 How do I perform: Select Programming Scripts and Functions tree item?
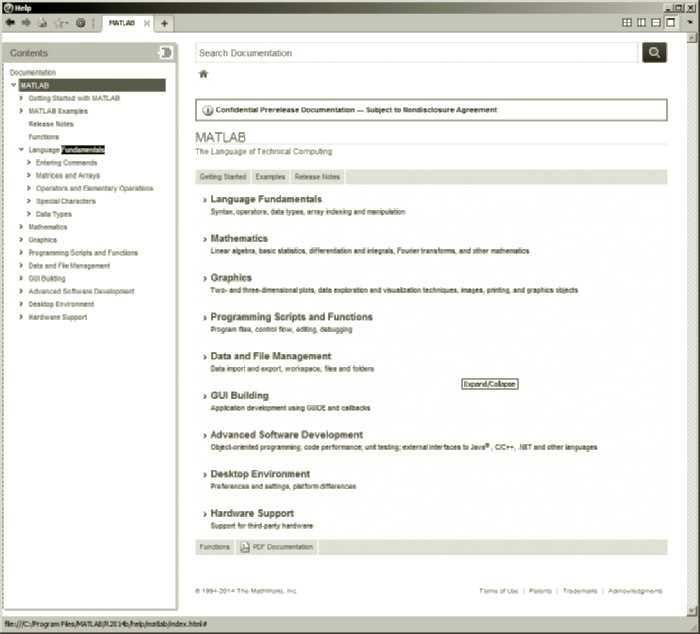(x=83, y=253)
